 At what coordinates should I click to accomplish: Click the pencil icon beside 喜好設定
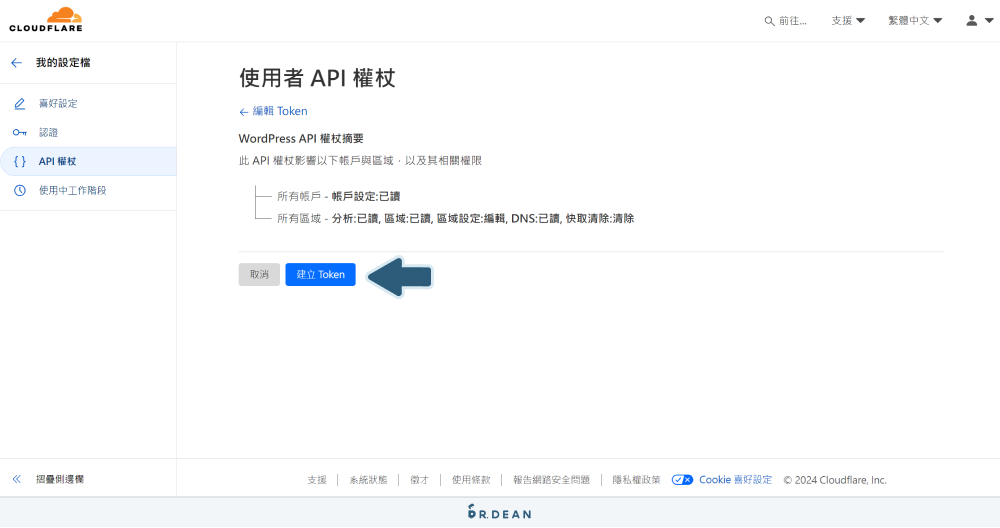(x=20, y=103)
